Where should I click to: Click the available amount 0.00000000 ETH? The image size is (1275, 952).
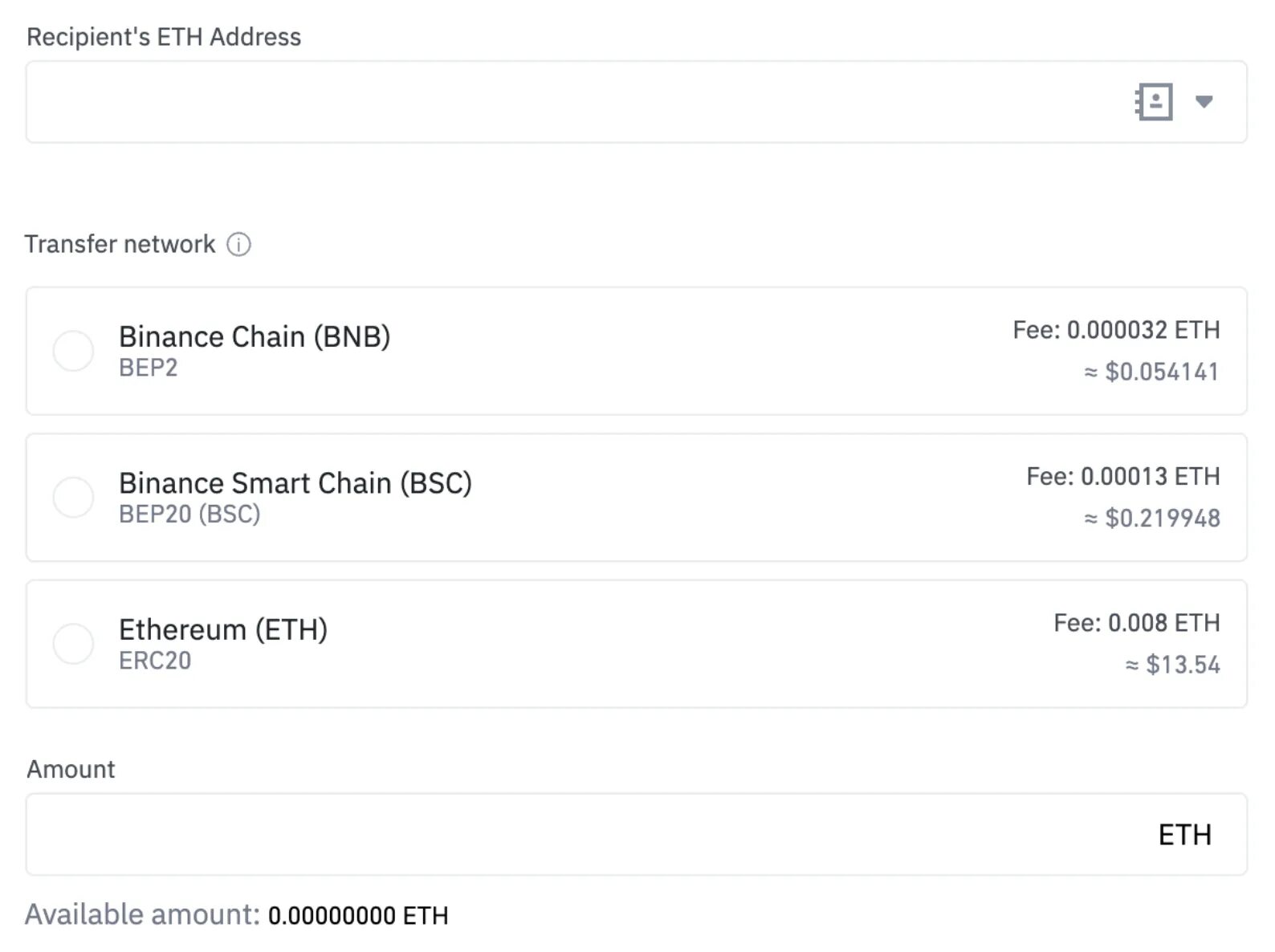[358, 915]
